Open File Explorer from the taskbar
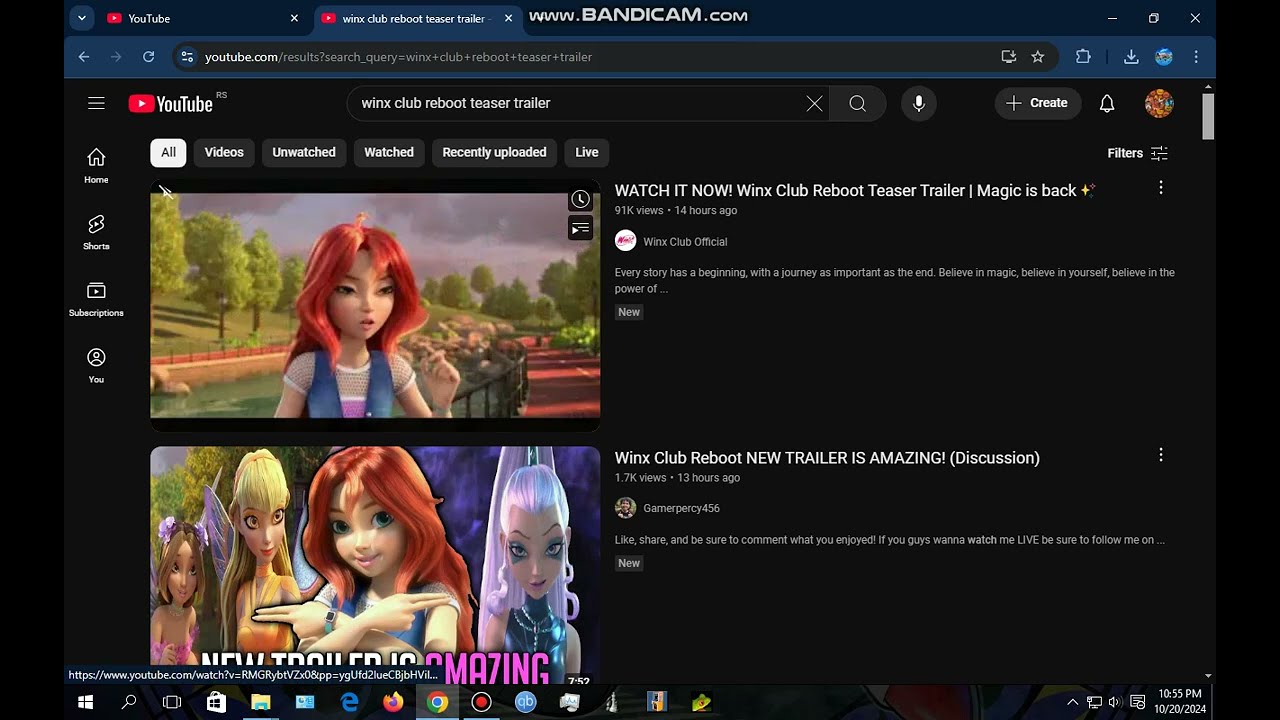The height and width of the screenshot is (720, 1280). click(x=260, y=702)
